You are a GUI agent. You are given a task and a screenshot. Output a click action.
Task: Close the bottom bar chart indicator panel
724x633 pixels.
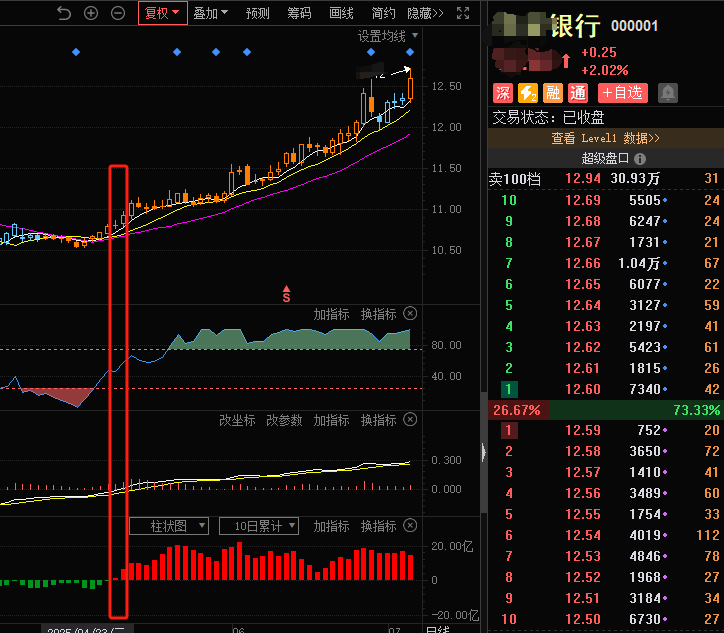410,526
